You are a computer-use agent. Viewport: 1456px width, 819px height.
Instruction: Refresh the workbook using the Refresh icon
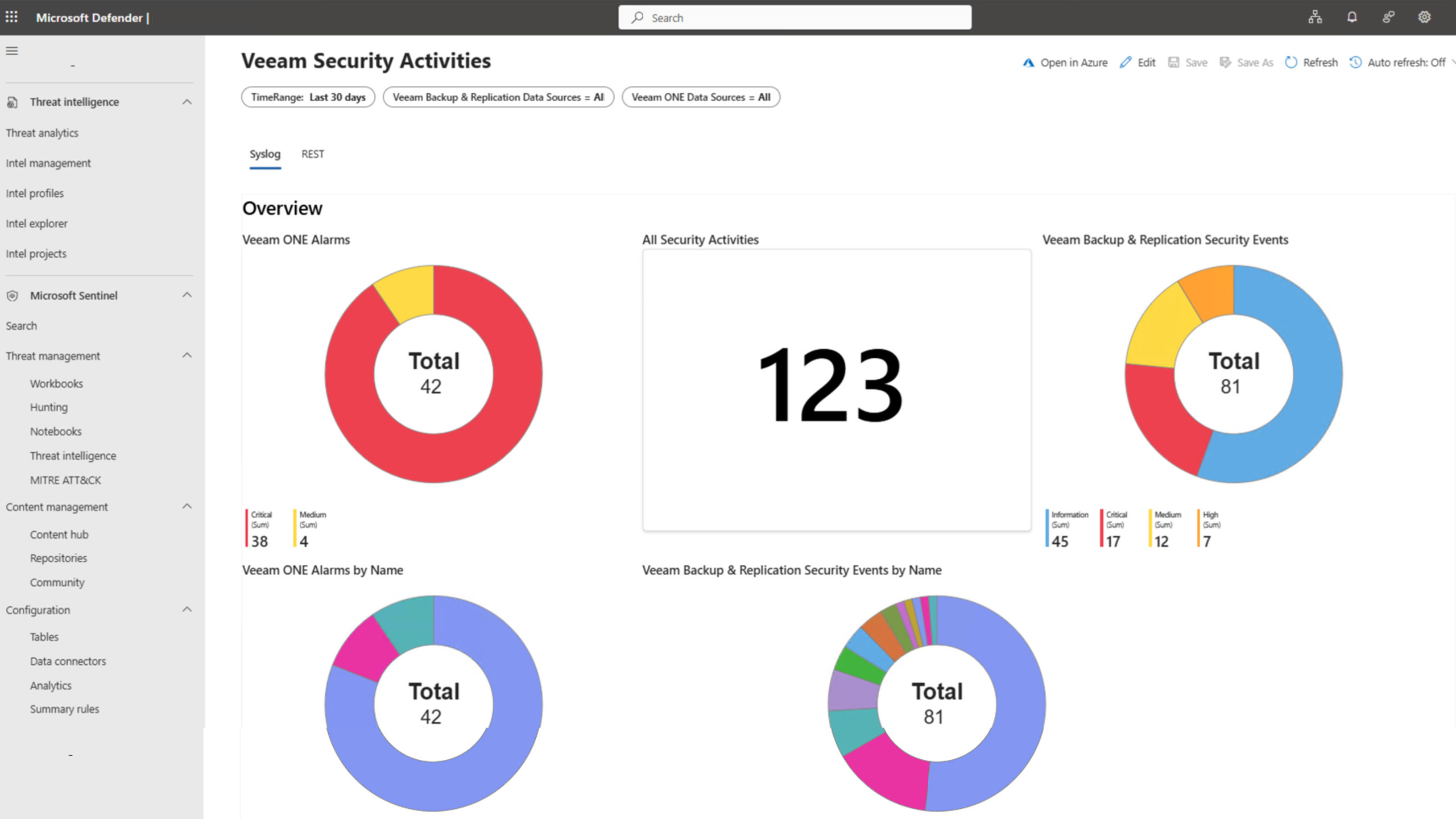1311,62
